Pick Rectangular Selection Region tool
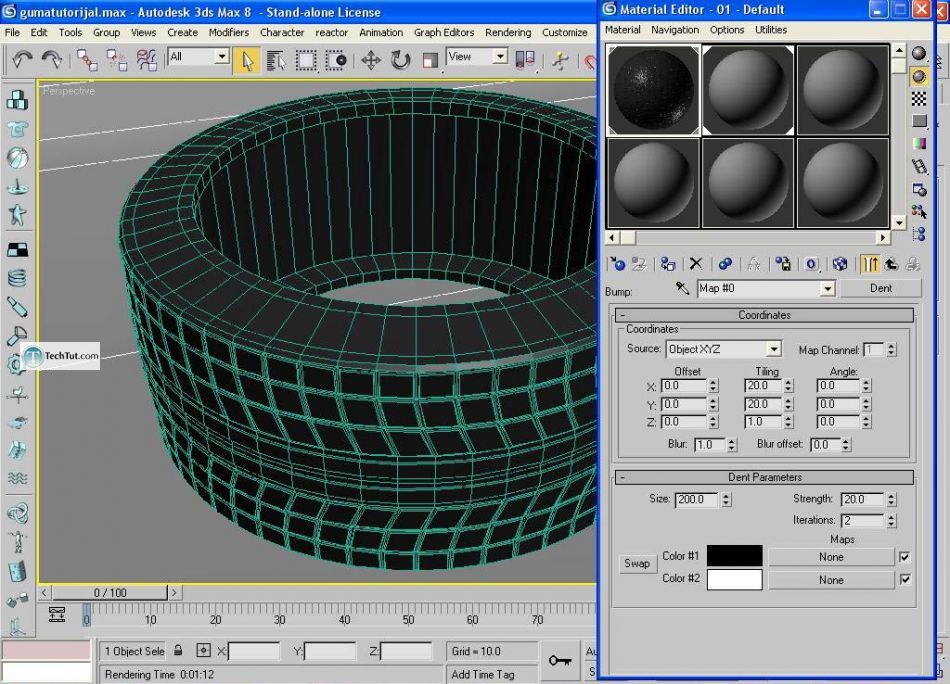Viewport: 950px width, 684px height. point(306,61)
